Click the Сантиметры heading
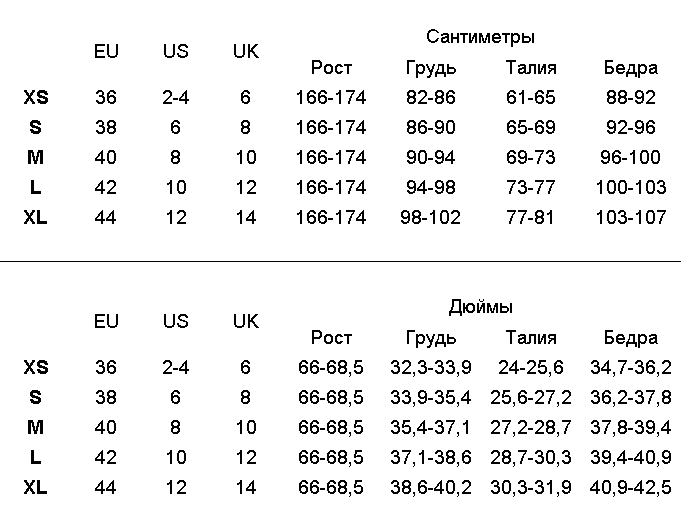The width and height of the screenshot is (683, 520). [x=480, y=37]
